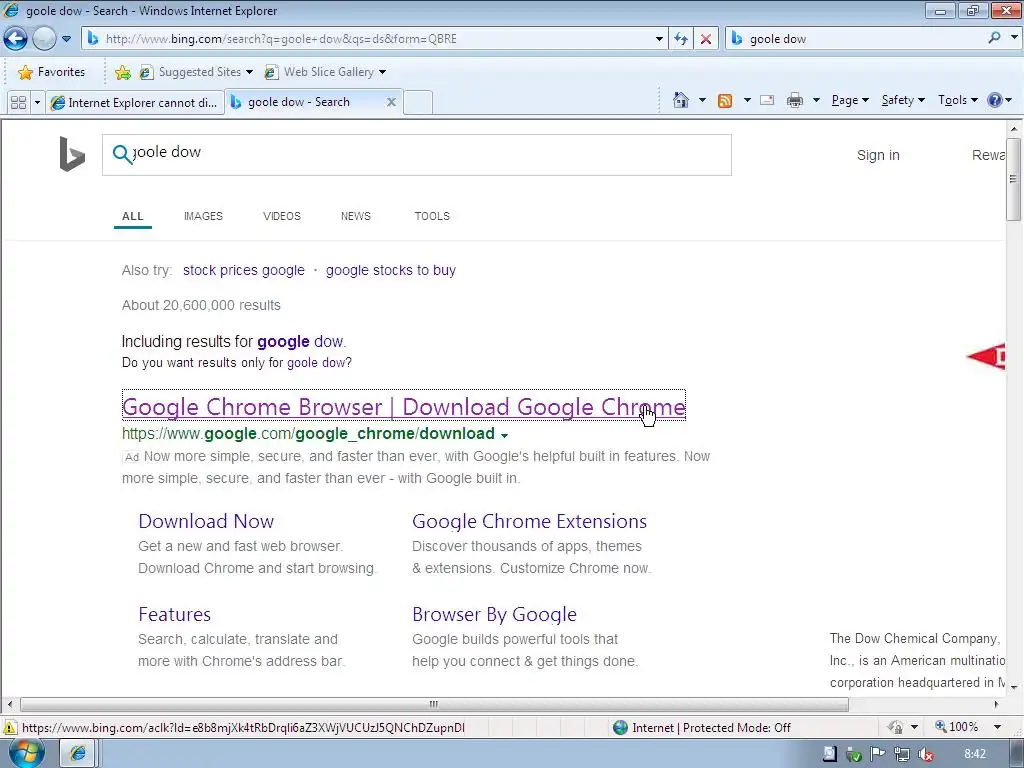Open a new blank tab

click(x=418, y=103)
